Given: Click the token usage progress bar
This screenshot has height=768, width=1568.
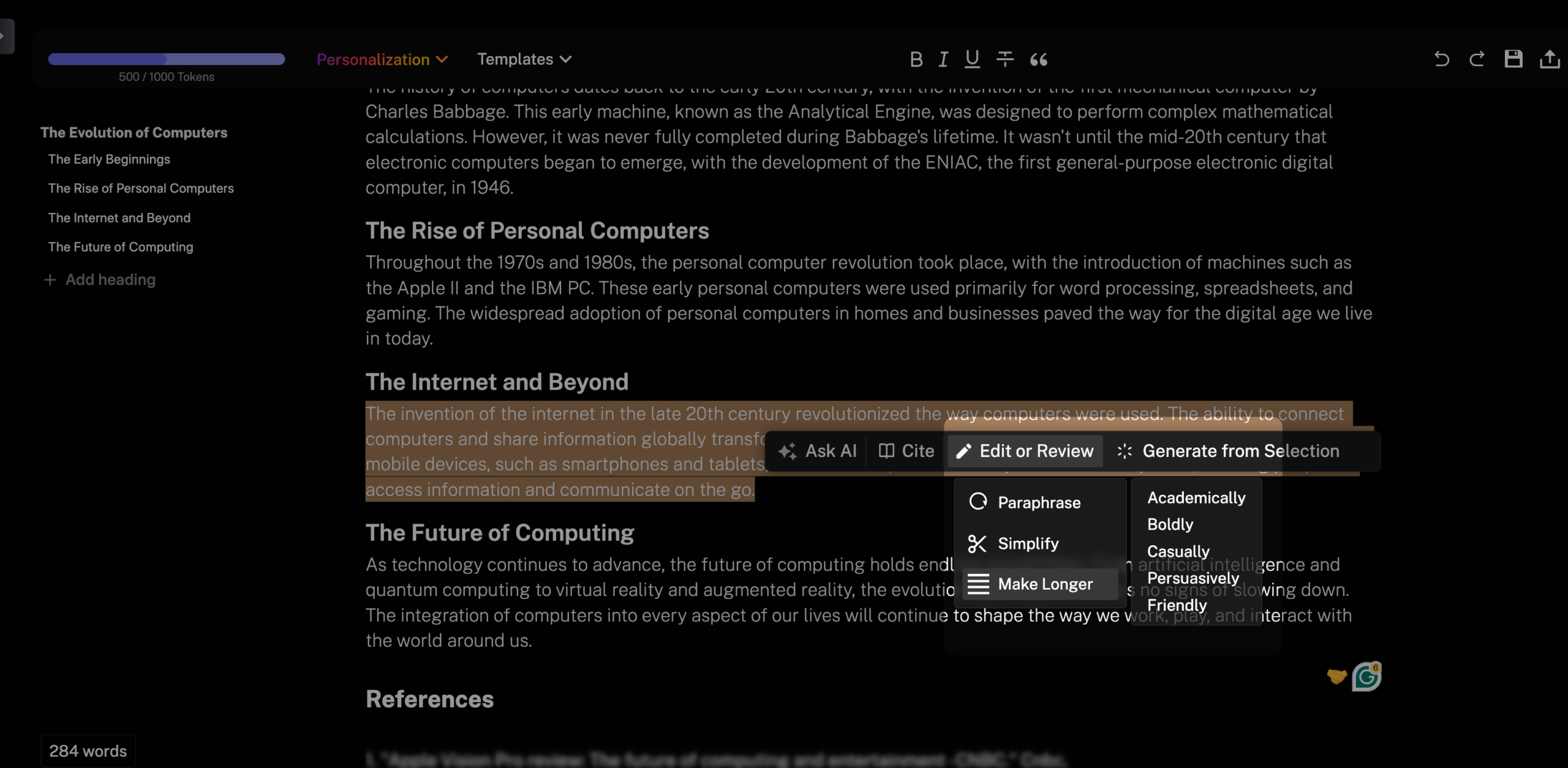Looking at the screenshot, I should [x=167, y=59].
